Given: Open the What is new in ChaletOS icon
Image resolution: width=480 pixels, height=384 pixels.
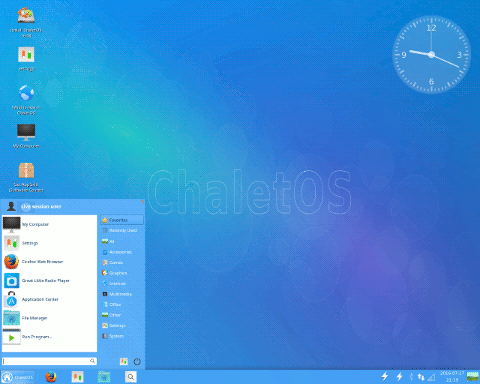Looking at the screenshot, I should point(26,100).
